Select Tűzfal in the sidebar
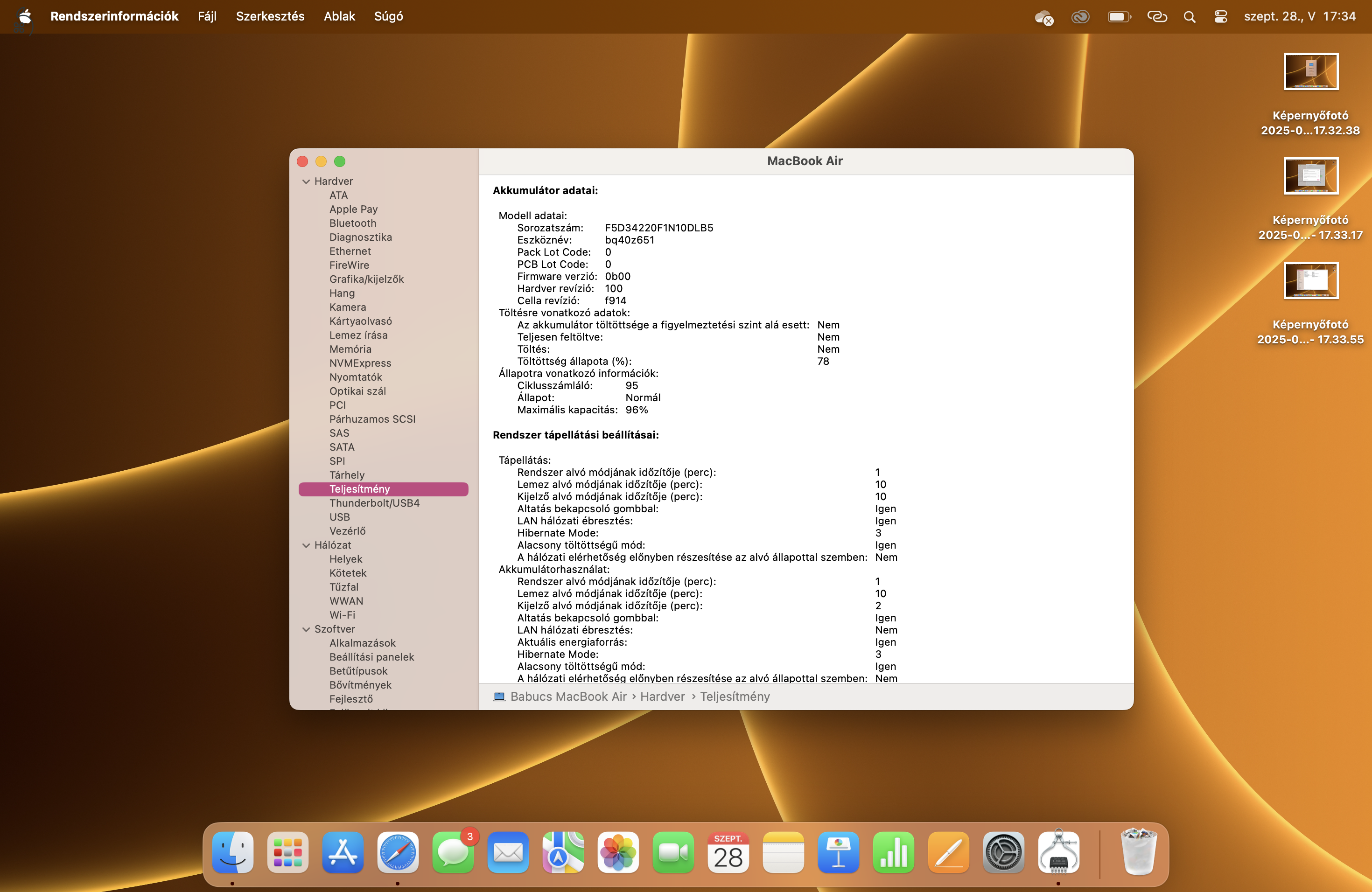The height and width of the screenshot is (892, 1372). point(343,587)
